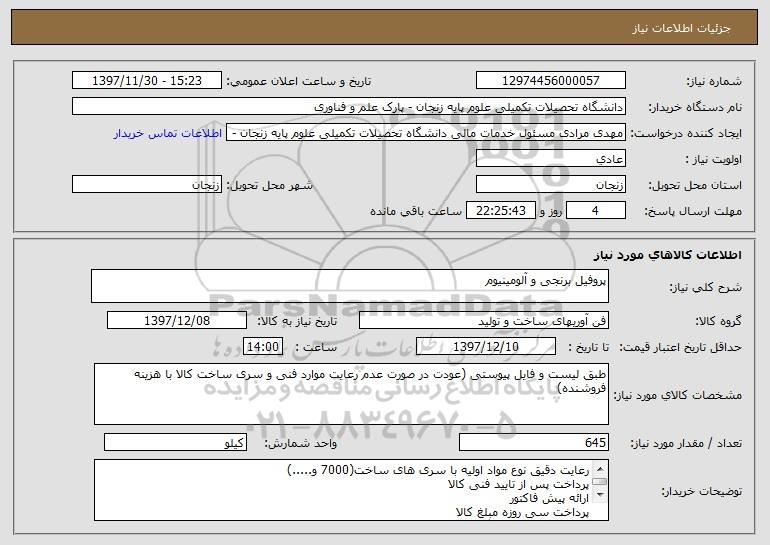
Task: Click the label اولویت نیاز
Action: (714, 160)
